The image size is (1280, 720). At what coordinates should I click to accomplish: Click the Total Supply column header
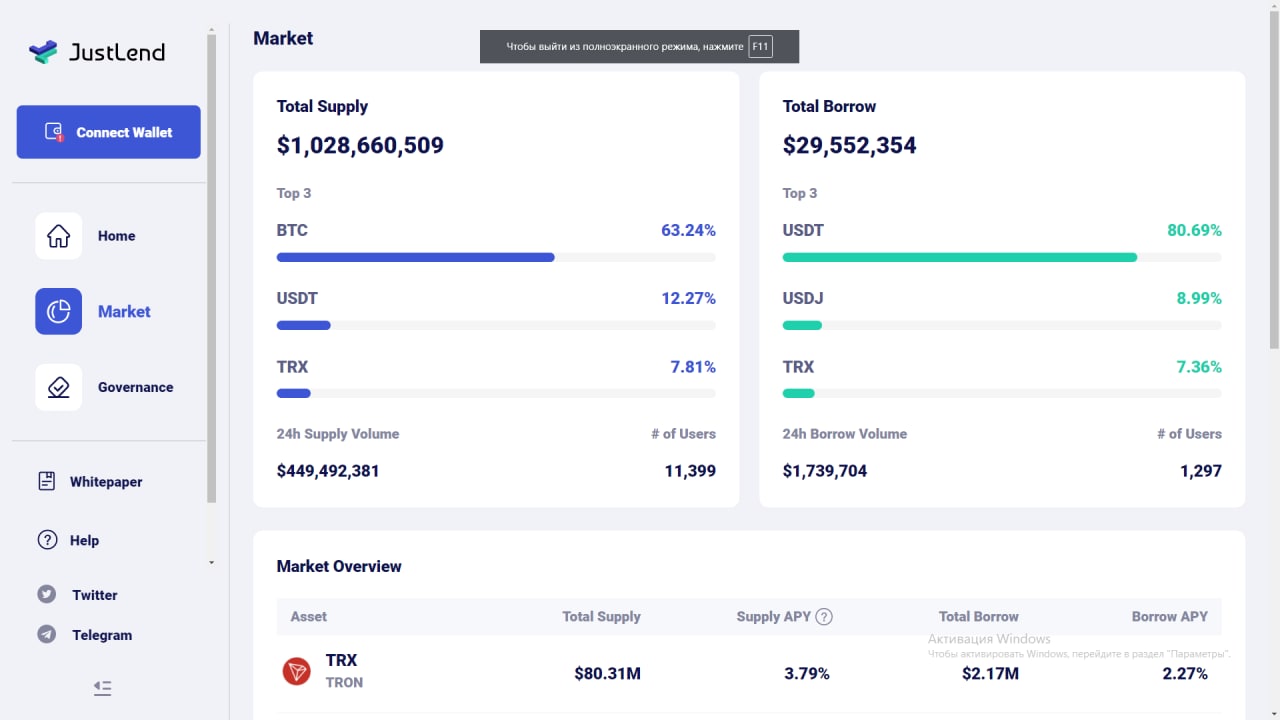point(601,616)
